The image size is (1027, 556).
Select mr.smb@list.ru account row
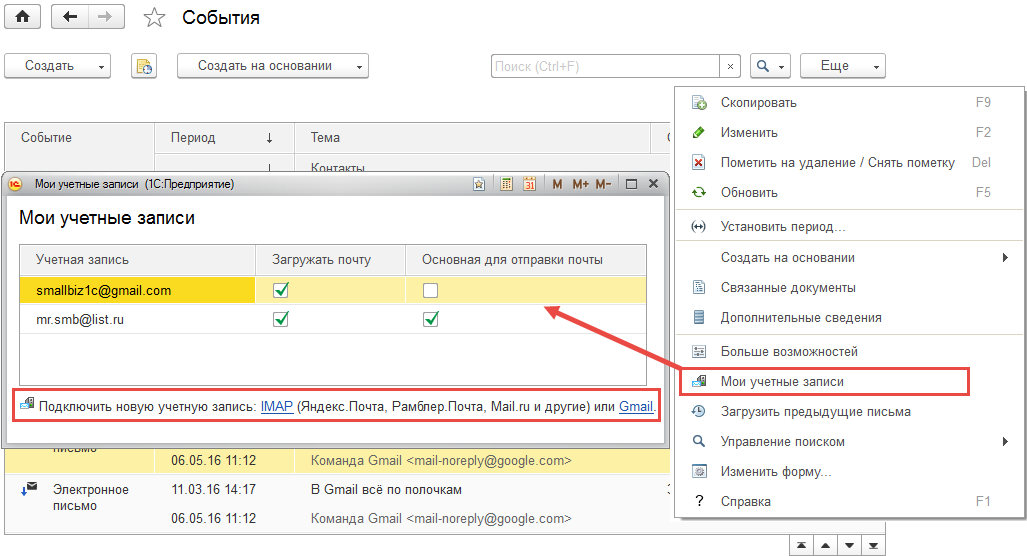[333, 319]
